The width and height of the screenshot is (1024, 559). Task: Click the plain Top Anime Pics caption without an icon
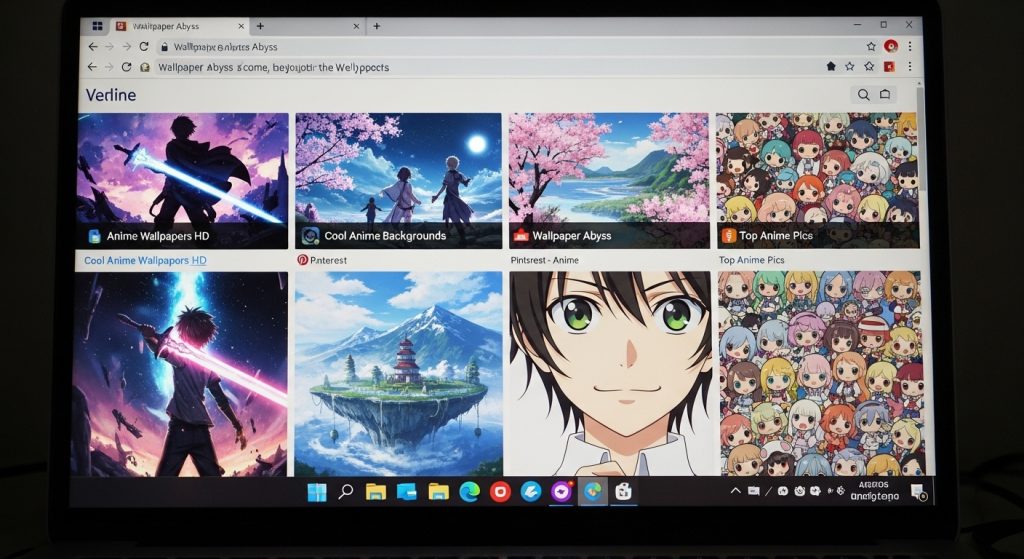click(752, 260)
